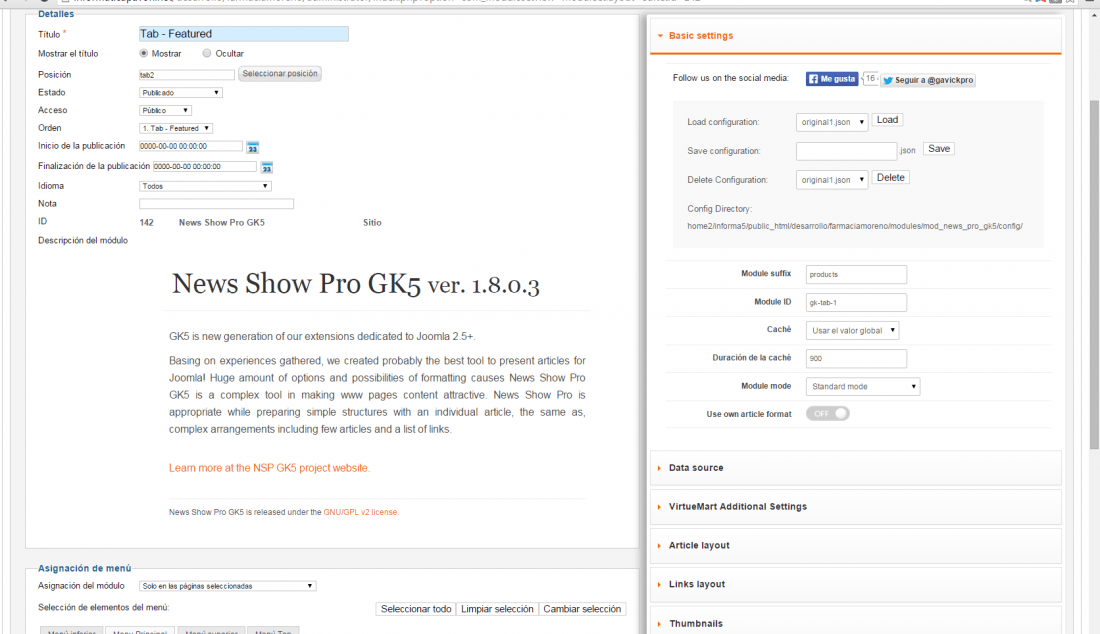
Task: Click the Duración de la caché field
Action: pyautogui.click(x=856, y=358)
